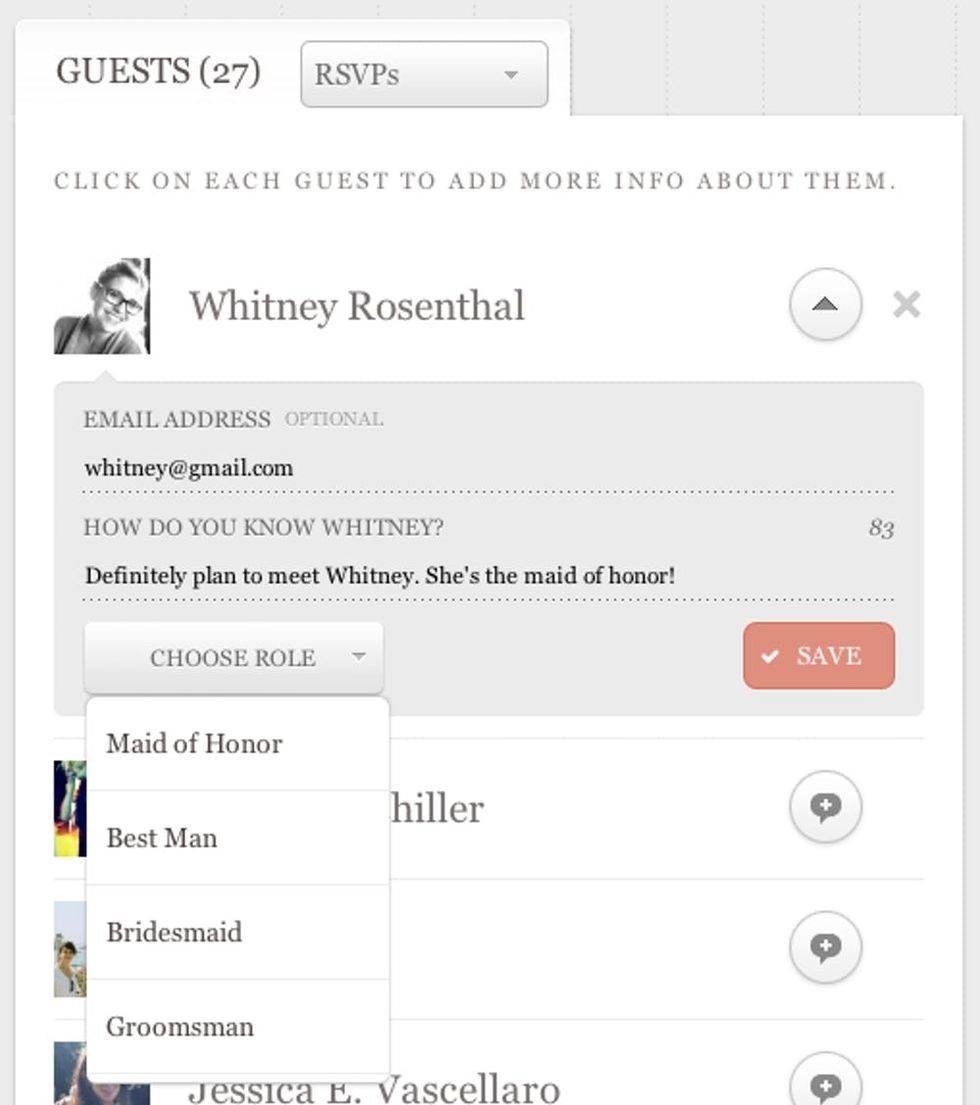Open the Choose Role dropdown
The width and height of the screenshot is (980, 1105).
234,658
